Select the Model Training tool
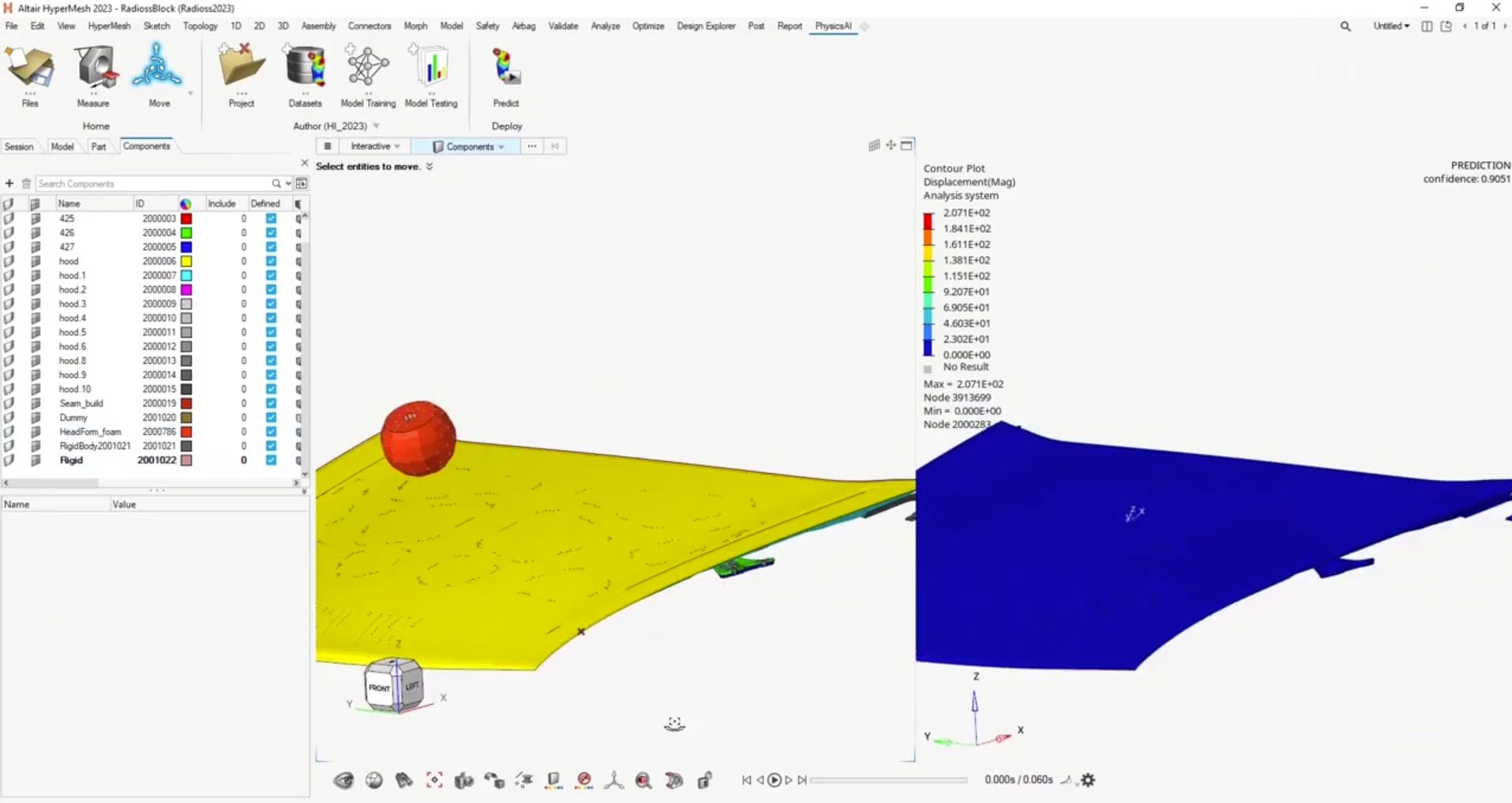The width and height of the screenshot is (1512, 803). (x=366, y=75)
